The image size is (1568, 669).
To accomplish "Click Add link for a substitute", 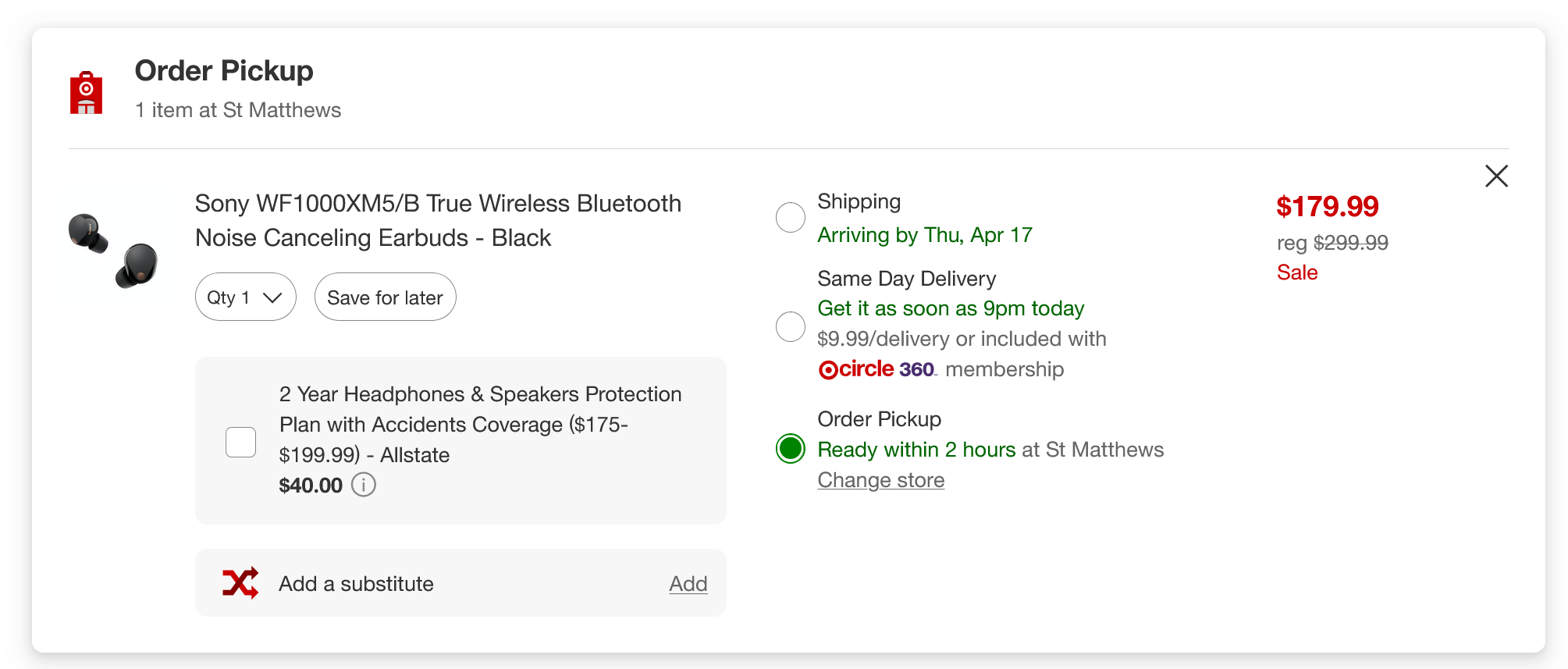I will (688, 583).
